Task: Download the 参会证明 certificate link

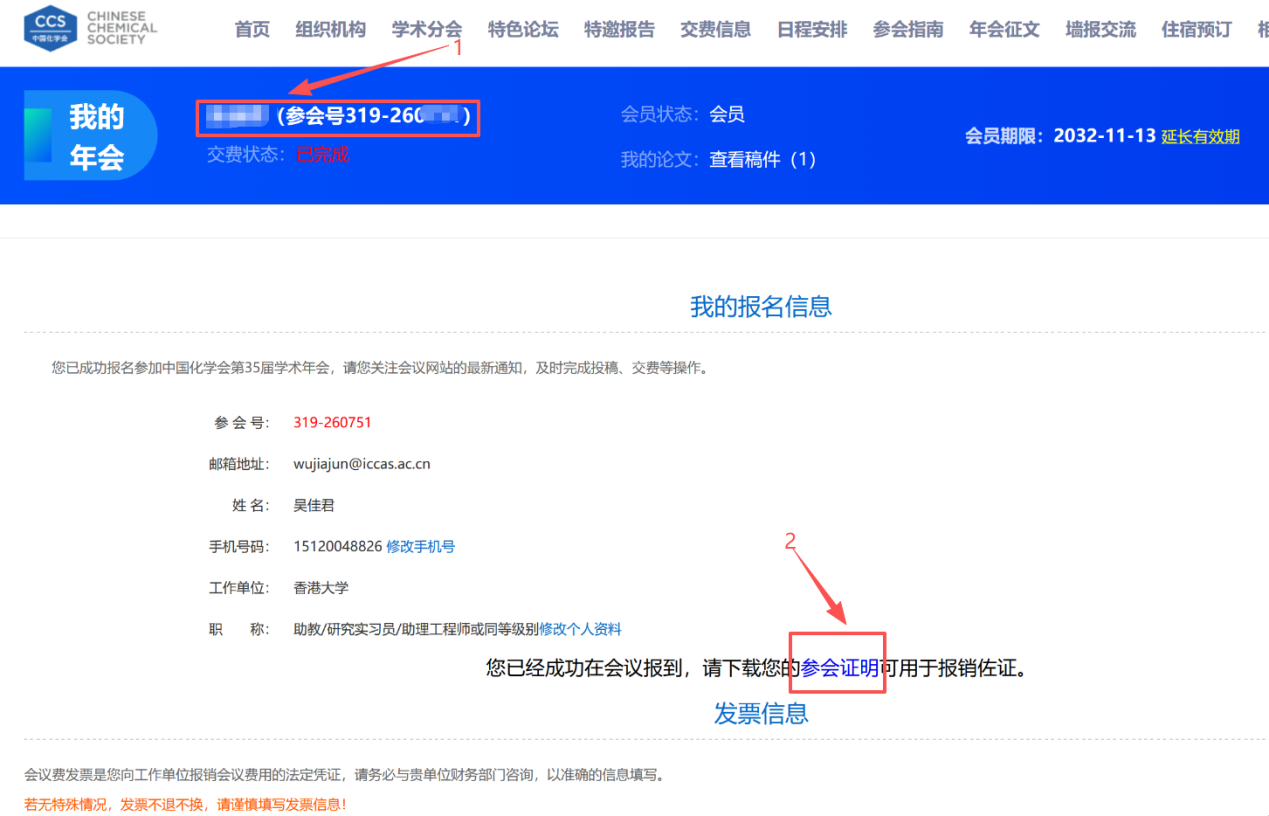Action: click(x=839, y=668)
